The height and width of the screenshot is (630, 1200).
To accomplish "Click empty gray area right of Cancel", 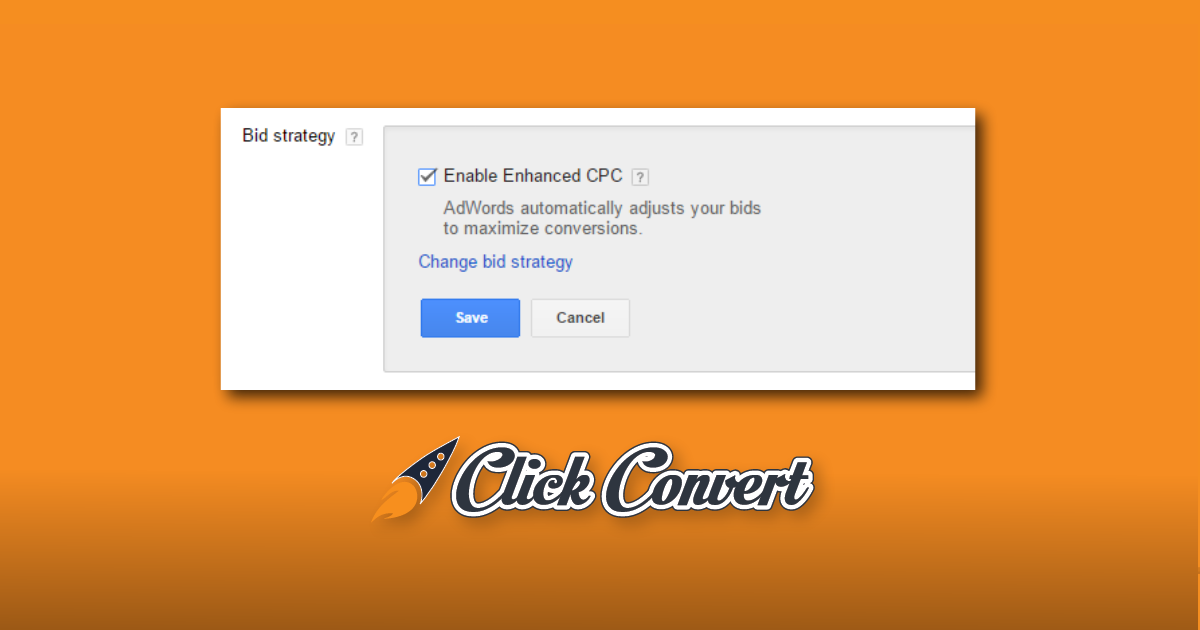I will (800, 318).
